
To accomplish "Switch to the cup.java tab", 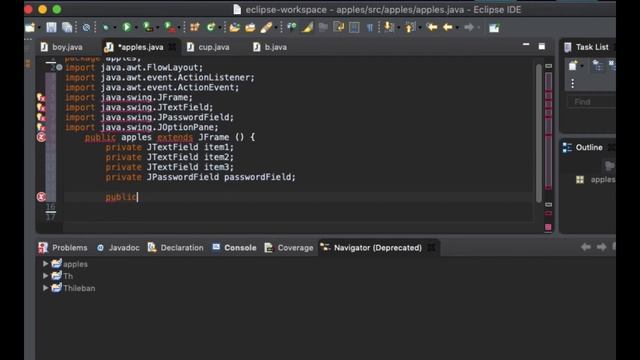I will (209, 47).
